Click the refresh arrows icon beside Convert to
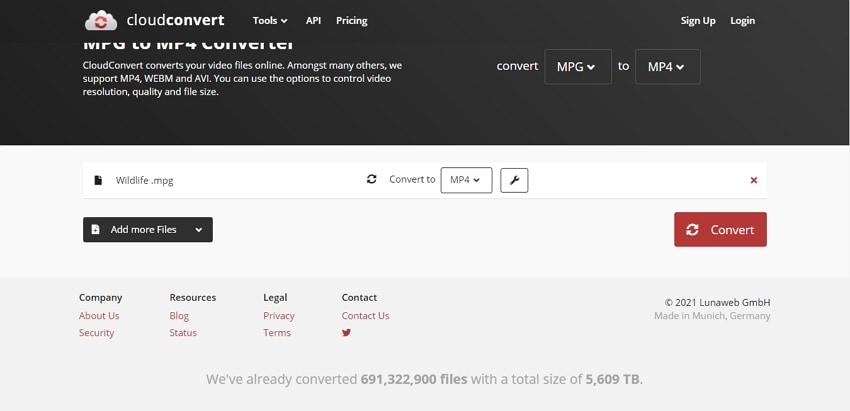The image size is (850, 411). (371, 179)
